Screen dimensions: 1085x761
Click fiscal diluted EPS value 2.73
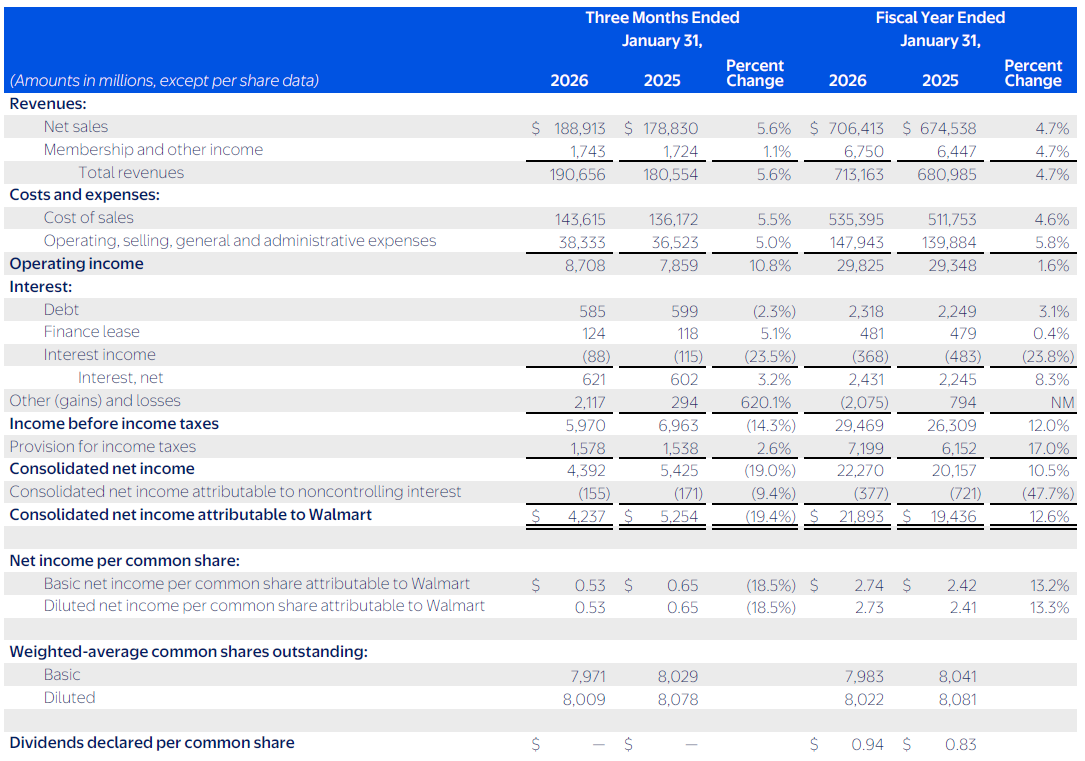(869, 607)
